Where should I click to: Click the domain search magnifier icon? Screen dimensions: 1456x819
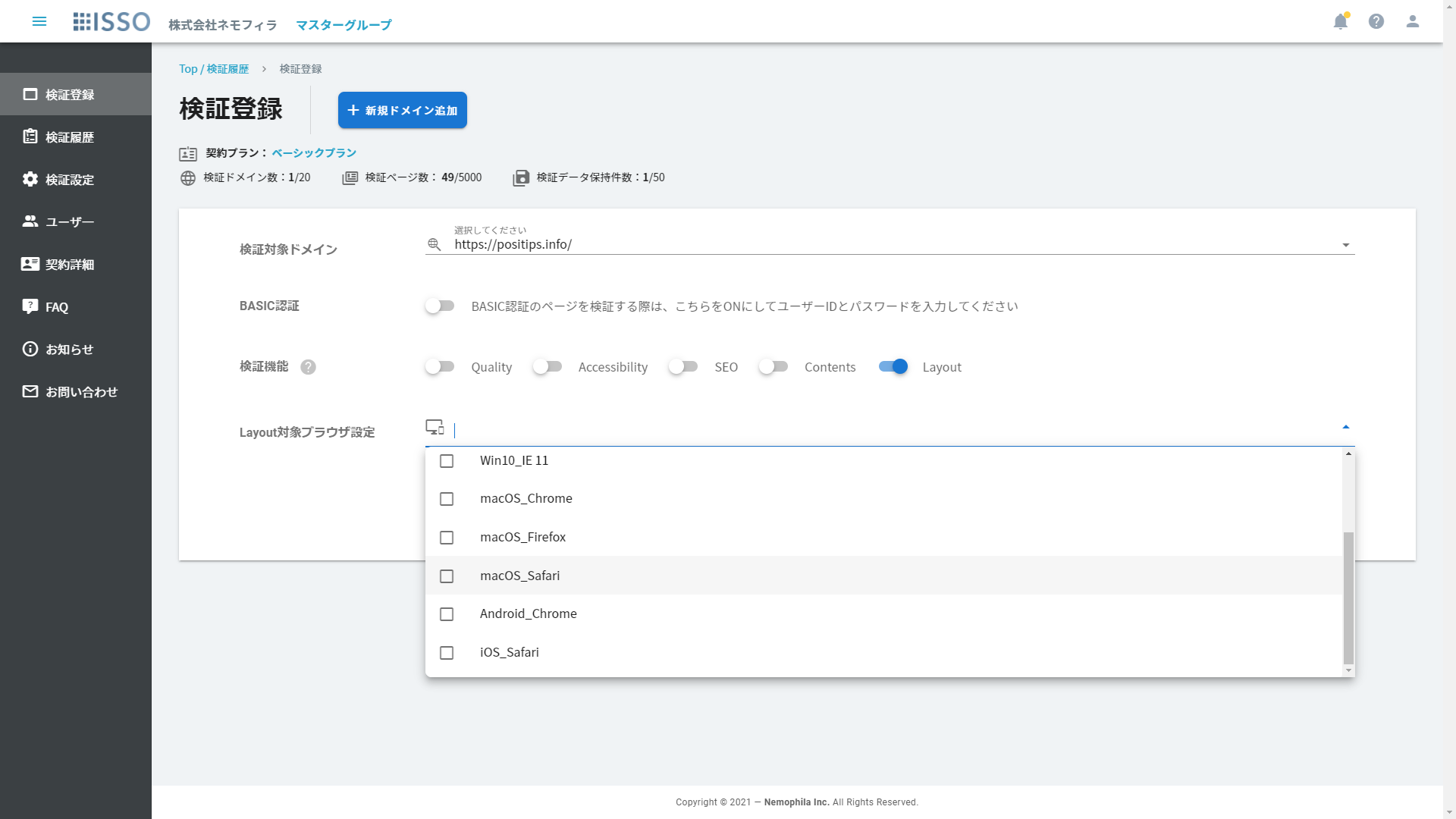pyautogui.click(x=435, y=244)
